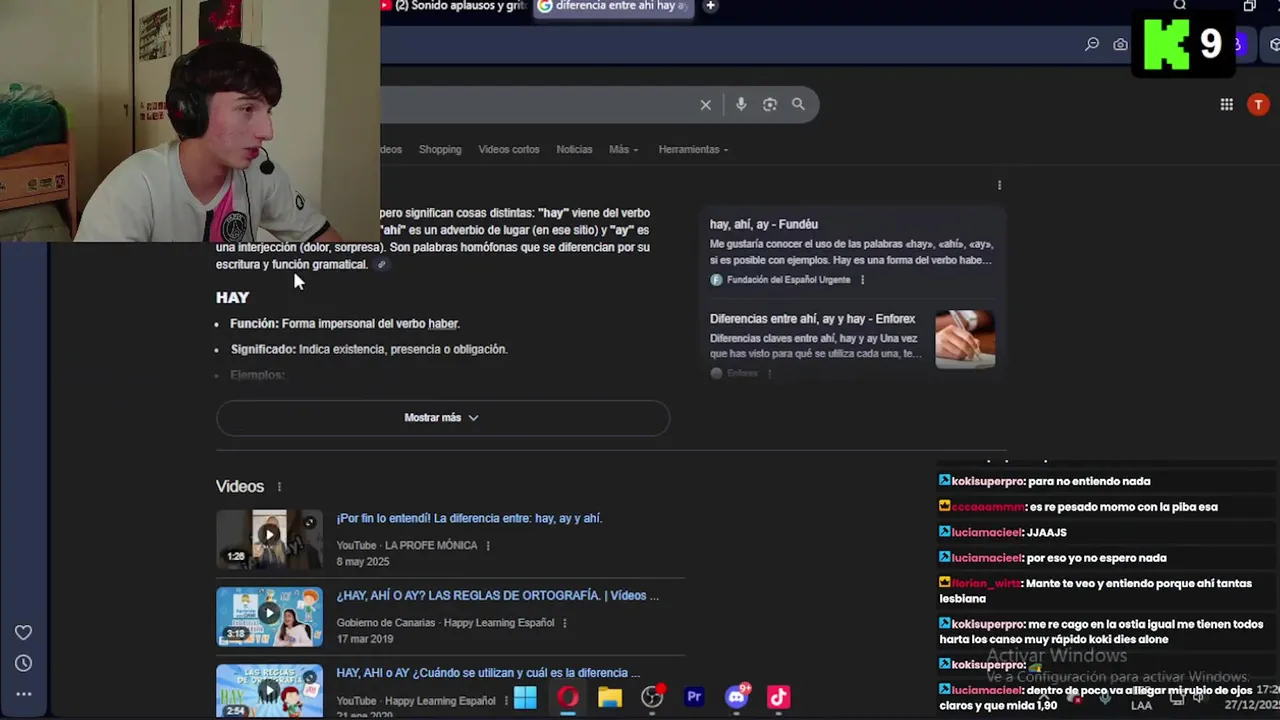Open the history clock icon in Opera sidebar

tap(23, 663)
